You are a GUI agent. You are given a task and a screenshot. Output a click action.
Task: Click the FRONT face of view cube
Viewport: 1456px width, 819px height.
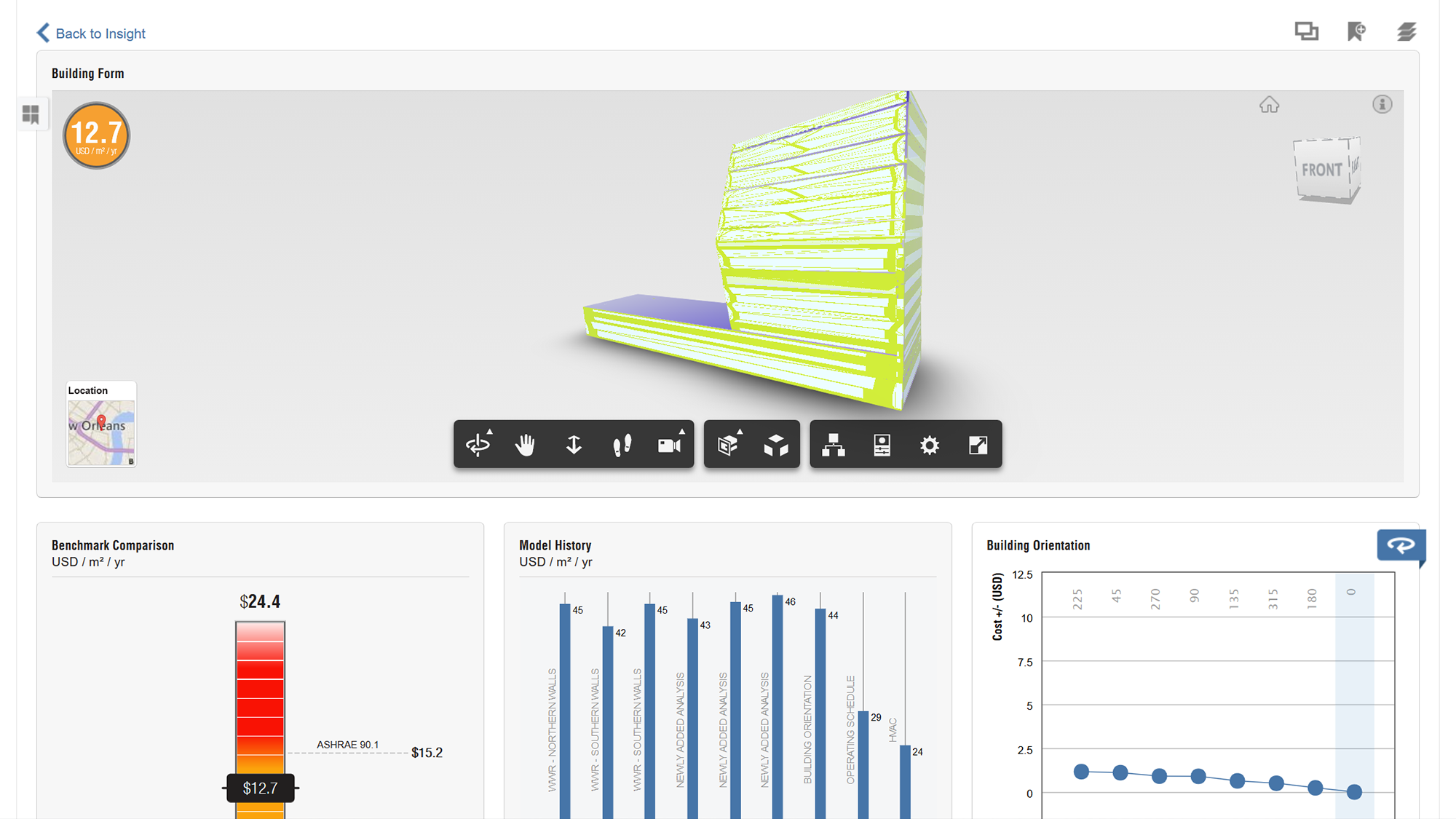pyautogui.click(x=1321, y=170)
